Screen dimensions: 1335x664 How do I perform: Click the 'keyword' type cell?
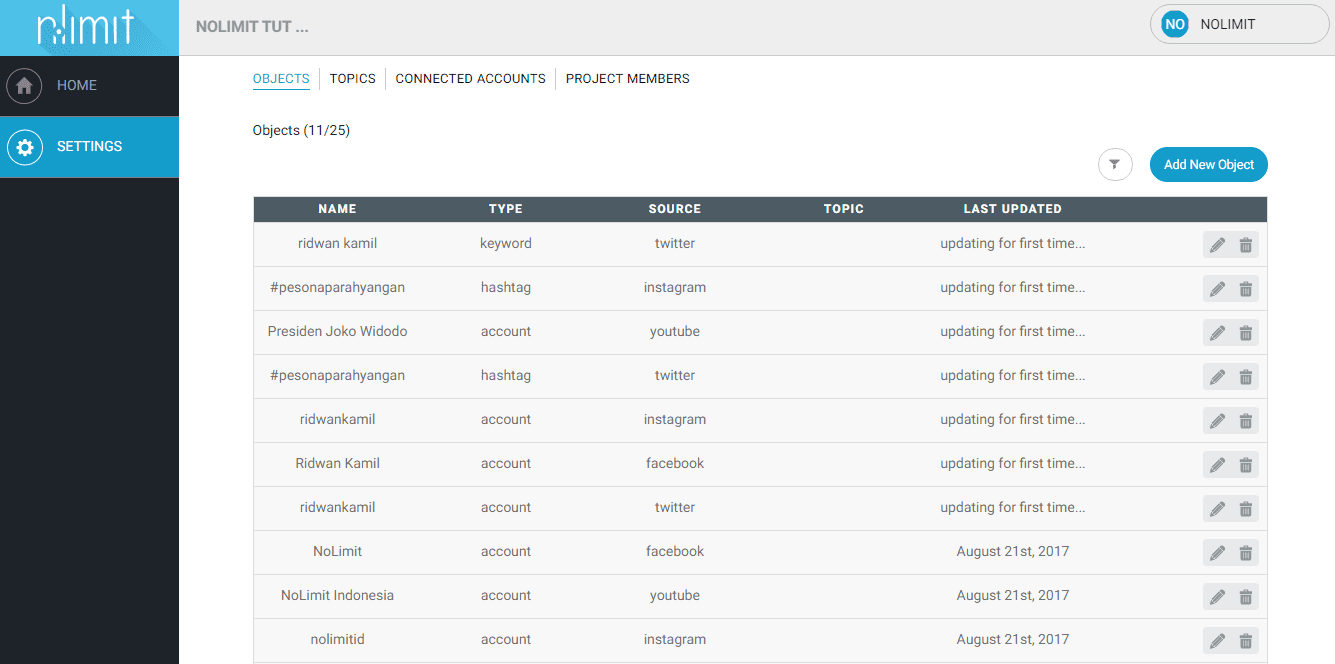point(506,244)
